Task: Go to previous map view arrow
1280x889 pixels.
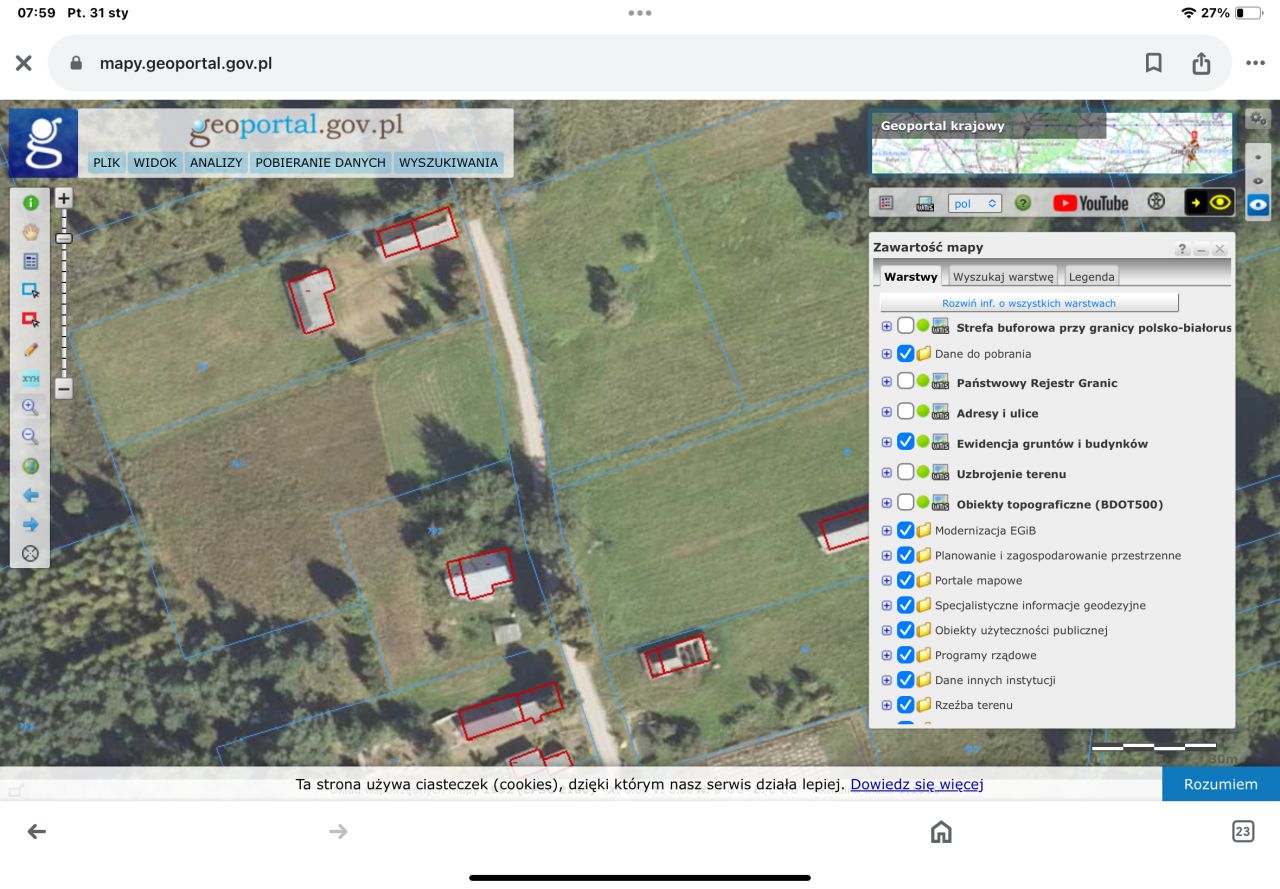Action: tap(30, 495)
